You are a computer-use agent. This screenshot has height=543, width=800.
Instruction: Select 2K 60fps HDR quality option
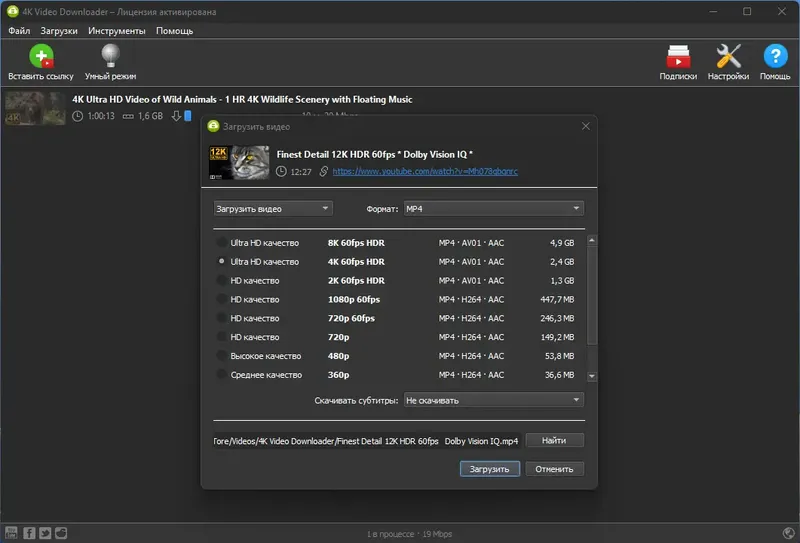point(221,280)
